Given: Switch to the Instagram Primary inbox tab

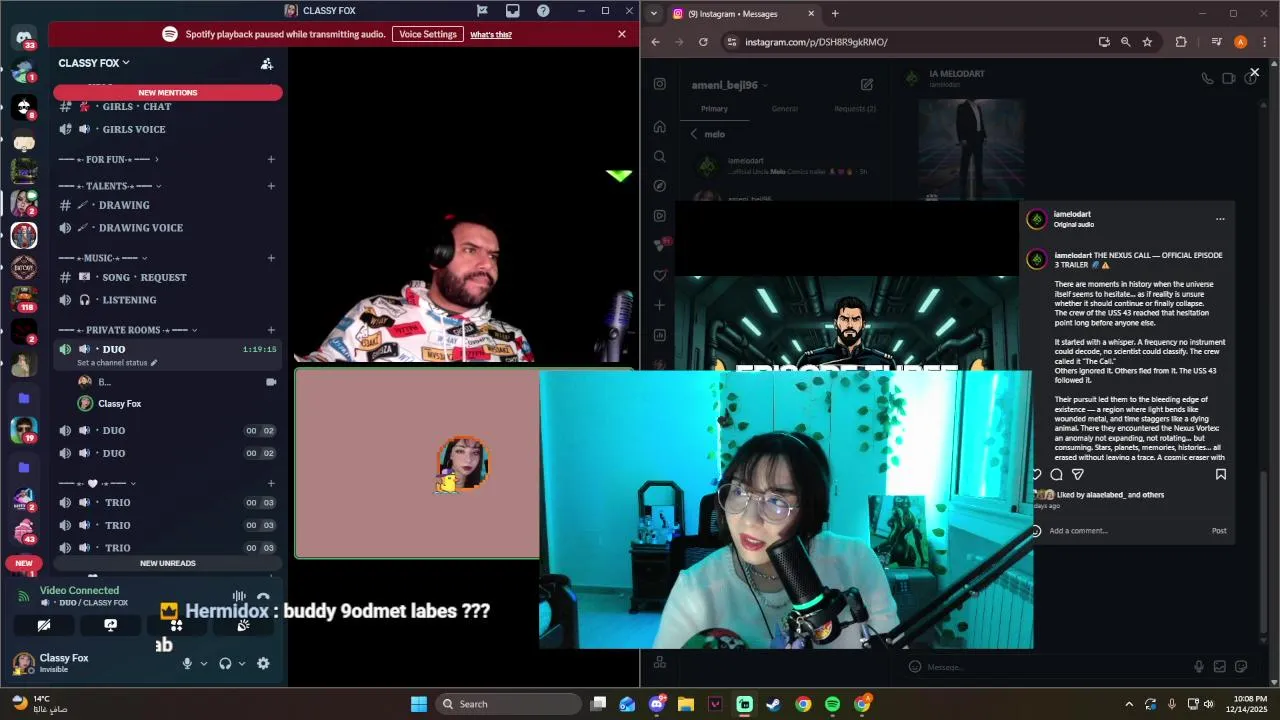Looking at the screenshot, I should pyautogui.click(x=714, y=109).
